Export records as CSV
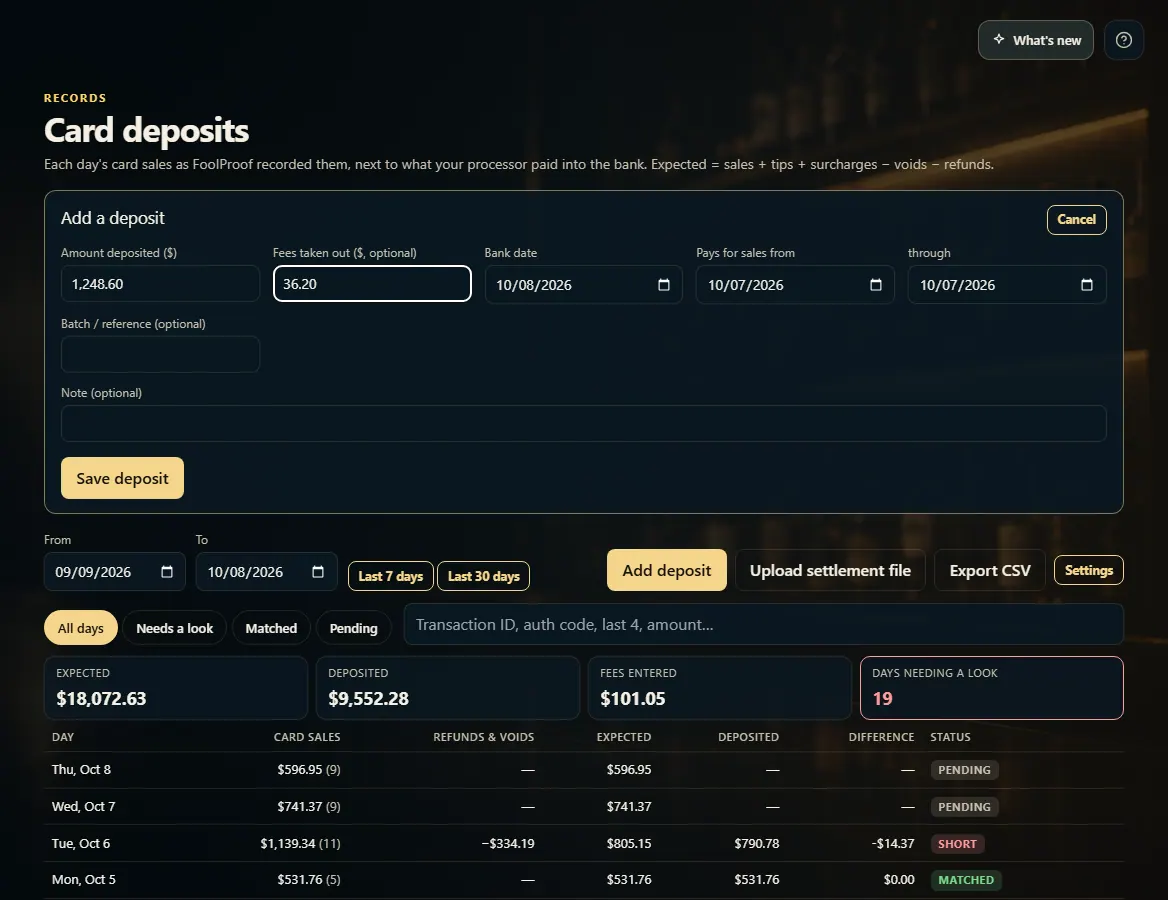The height and width of the screenshot is (900, 1168). tap(990, 570)
